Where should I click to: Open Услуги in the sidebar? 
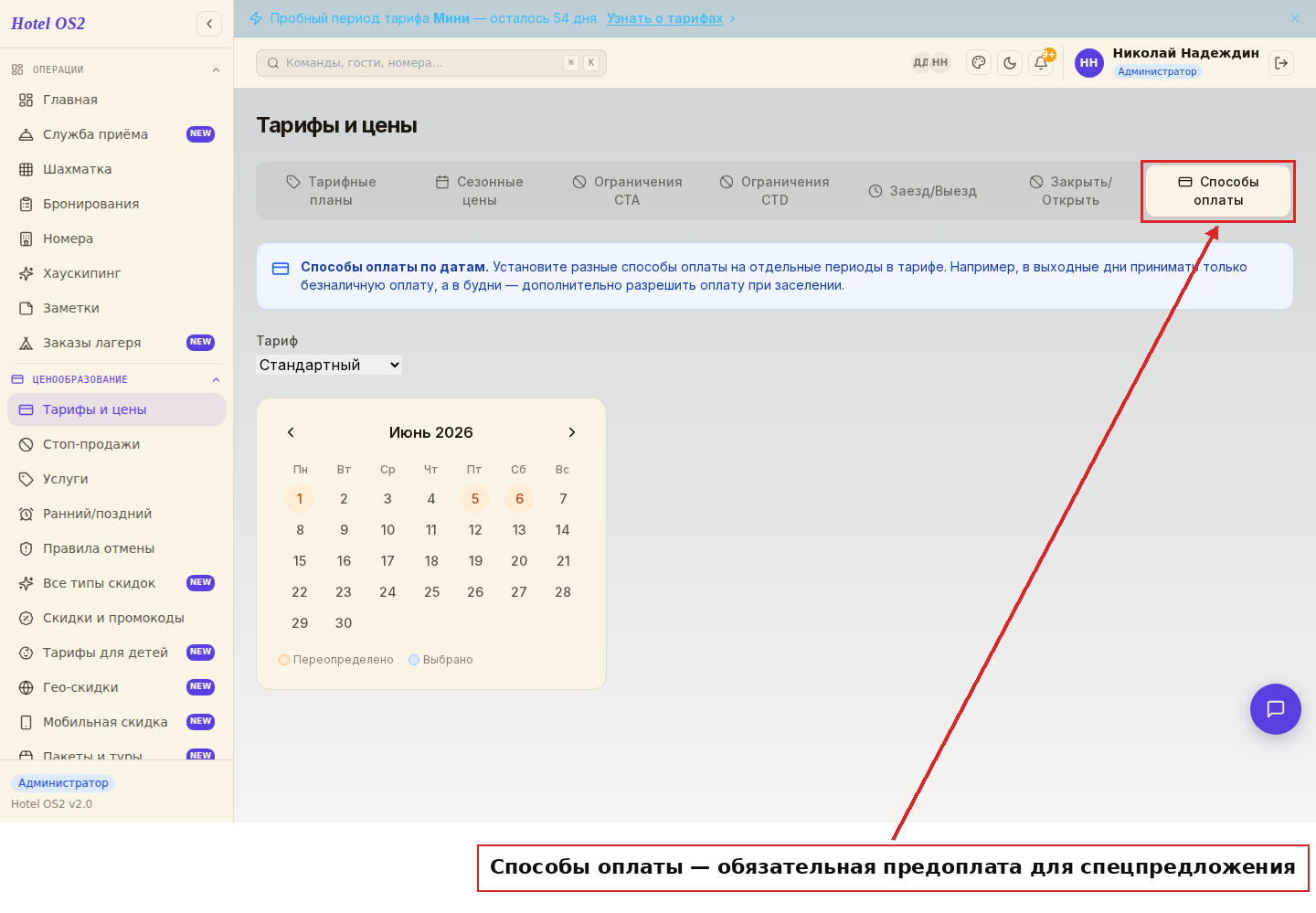pos(116,479)
